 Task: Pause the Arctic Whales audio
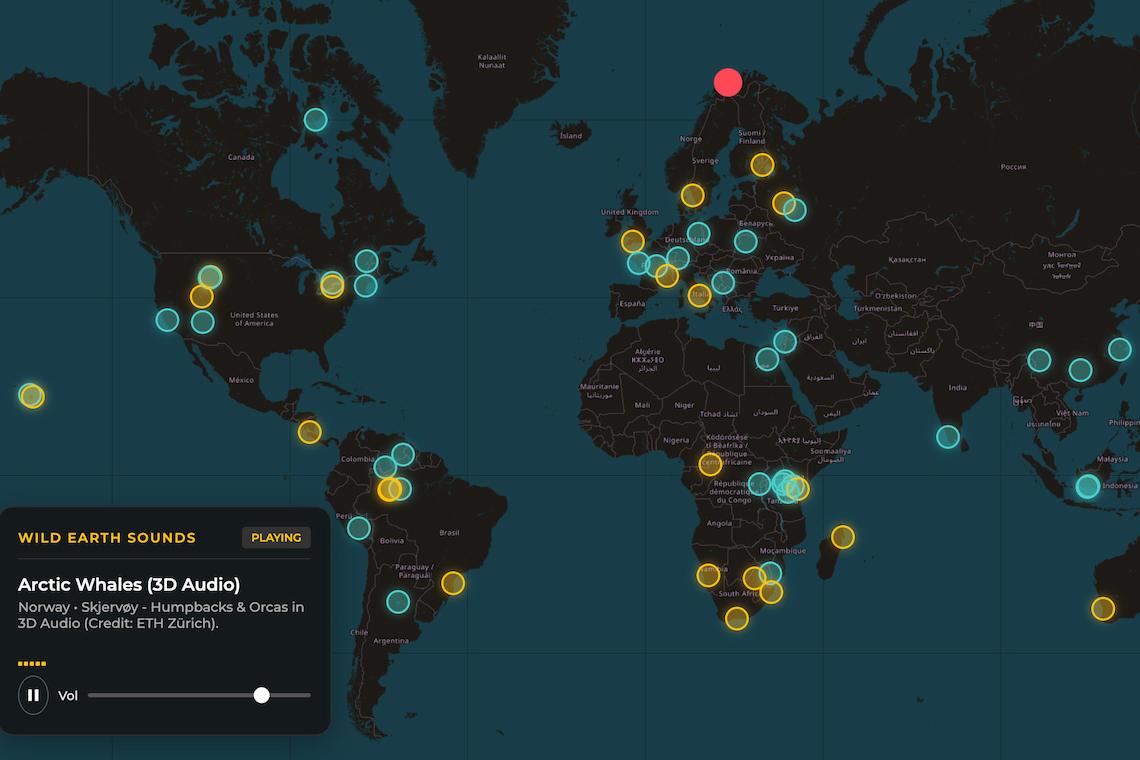click(x=33, y=695)
